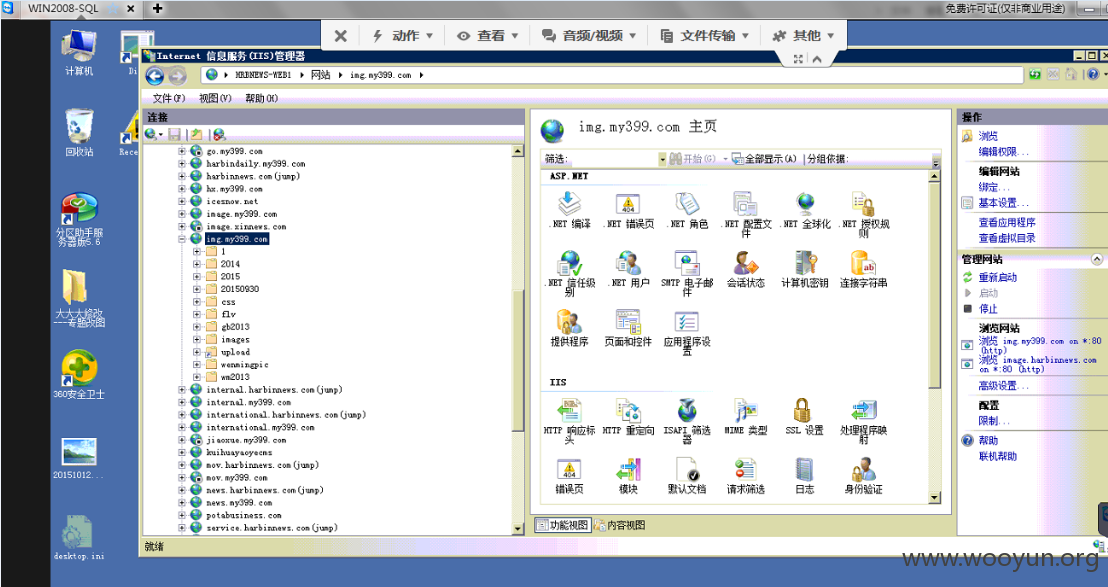Viewport: 1108px width, 587px height.
Task: Expand the go.my399.com site node
Action: pyautogui.click(x=182, y=151)
